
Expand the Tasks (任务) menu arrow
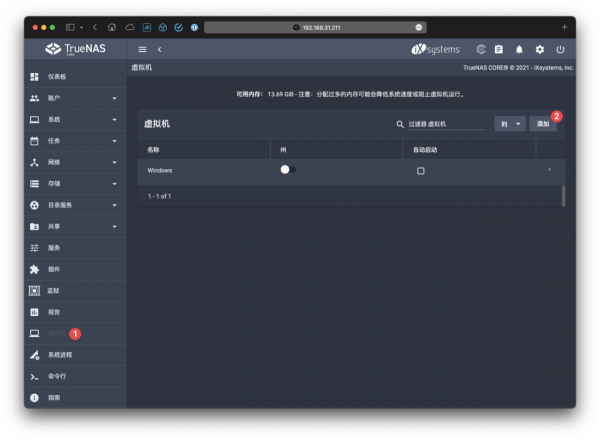(114, 141)
